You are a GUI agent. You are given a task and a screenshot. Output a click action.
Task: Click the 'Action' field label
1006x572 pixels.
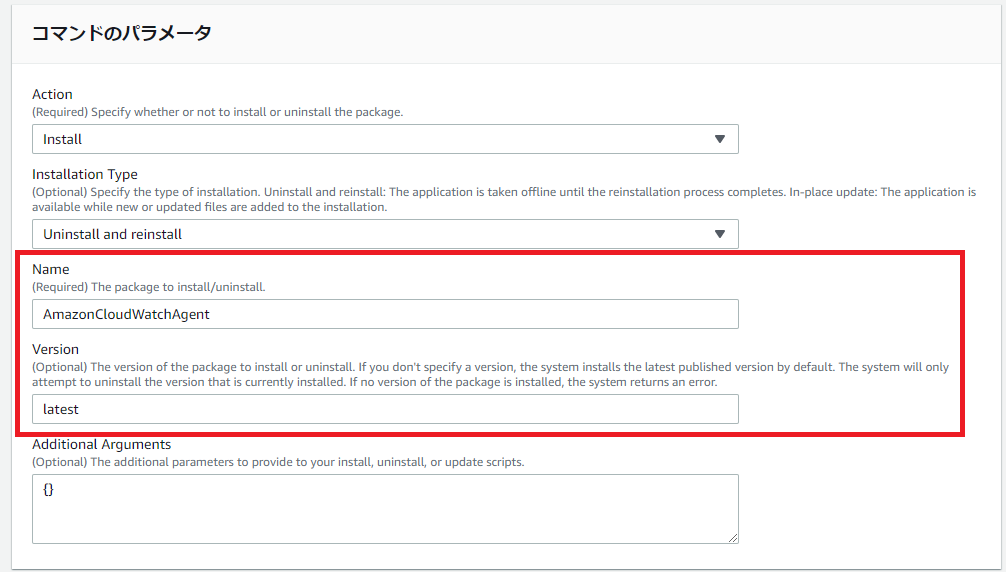pos(52,94)
